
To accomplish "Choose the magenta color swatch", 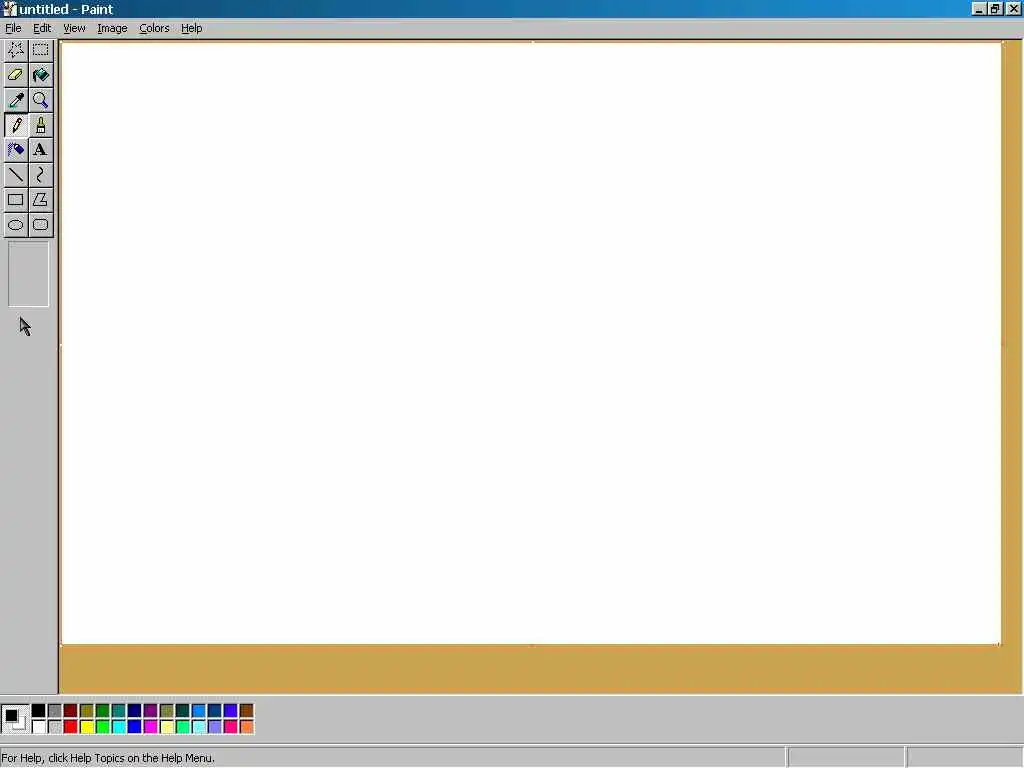I will (x=151, y=727).
